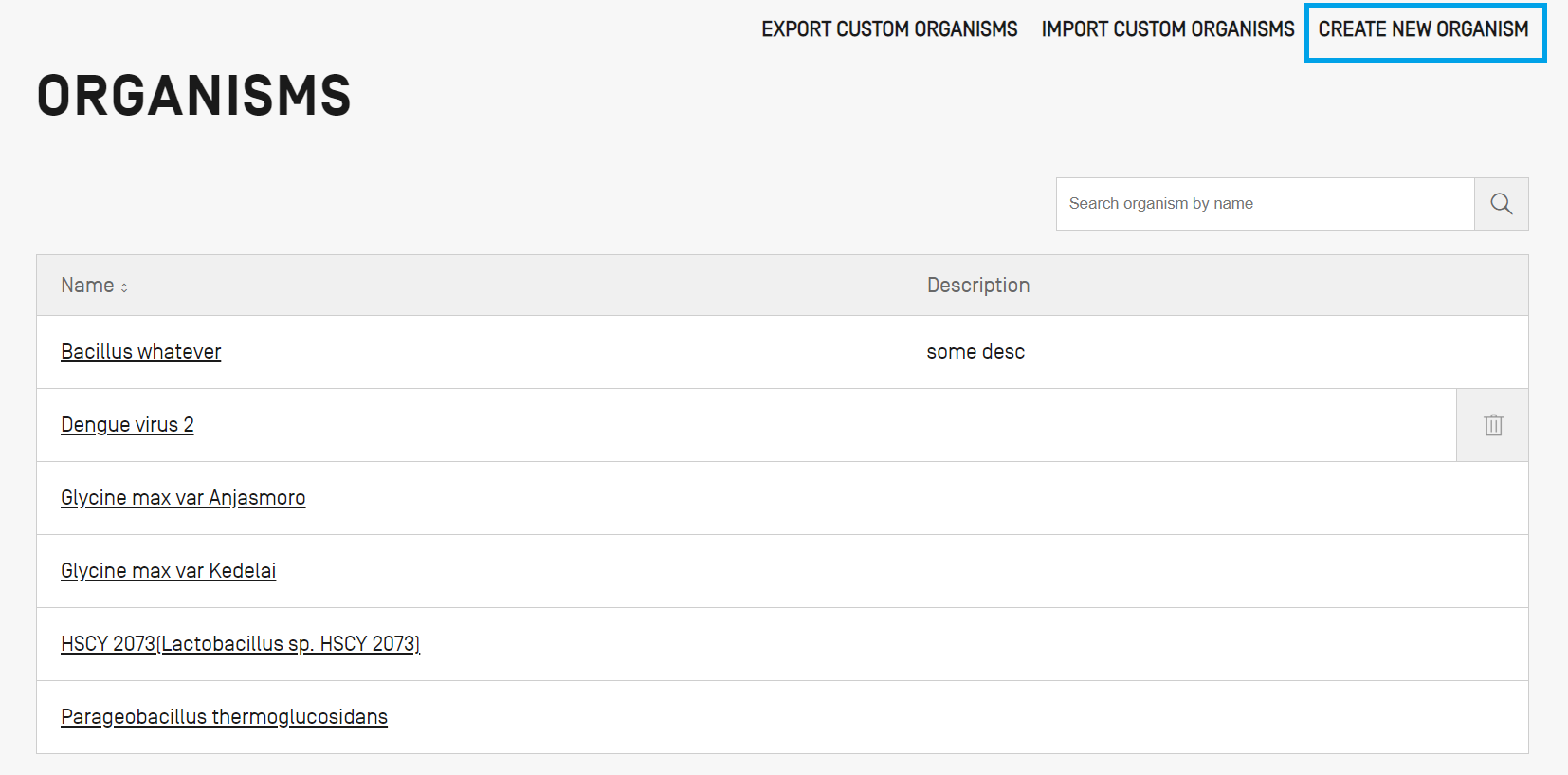This screenshot has height=775, width=1568.
Task: Open the Dengue virus 2 link
Action: [x=127, y=425]
